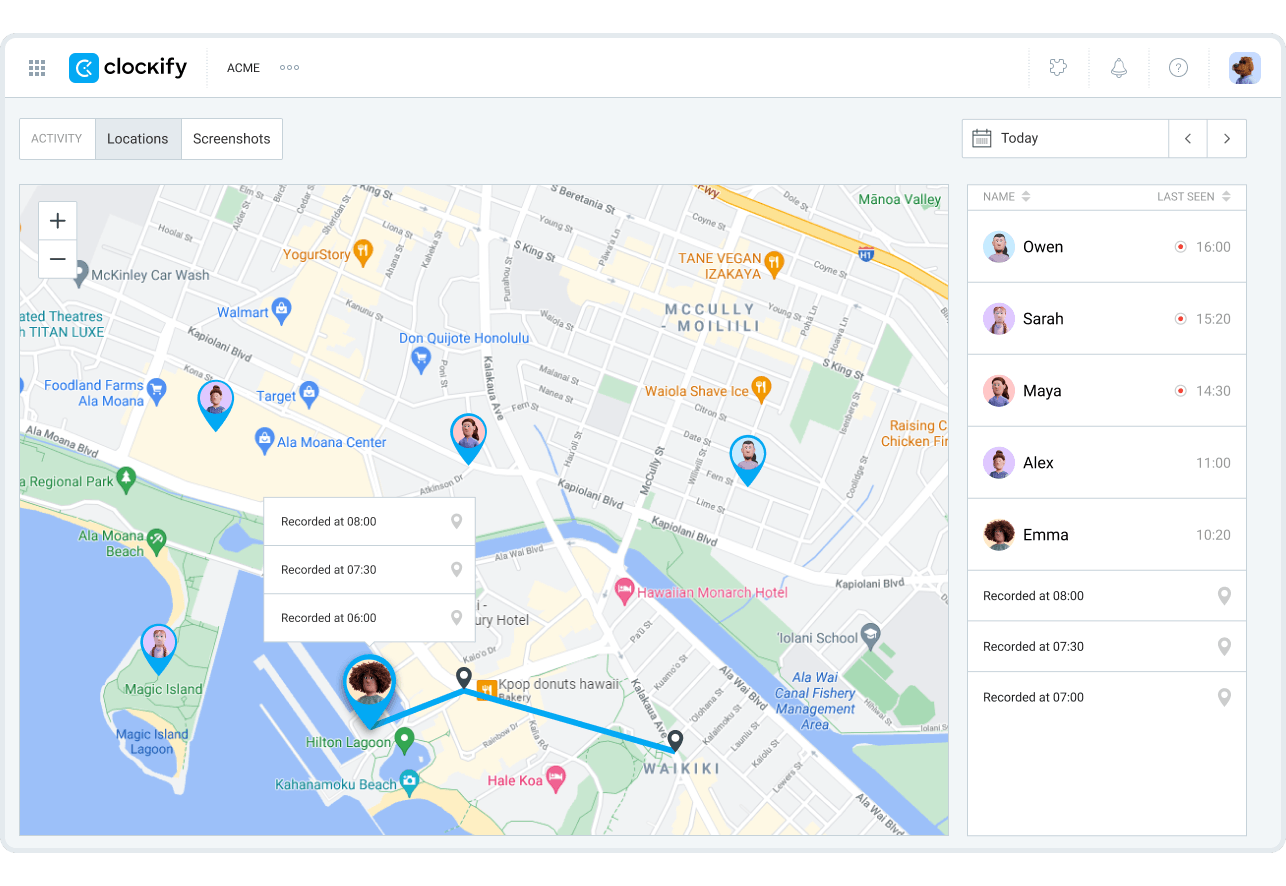Open the ACME workspace options ellipsis
1286x886 pixels.
pos(290,68)
